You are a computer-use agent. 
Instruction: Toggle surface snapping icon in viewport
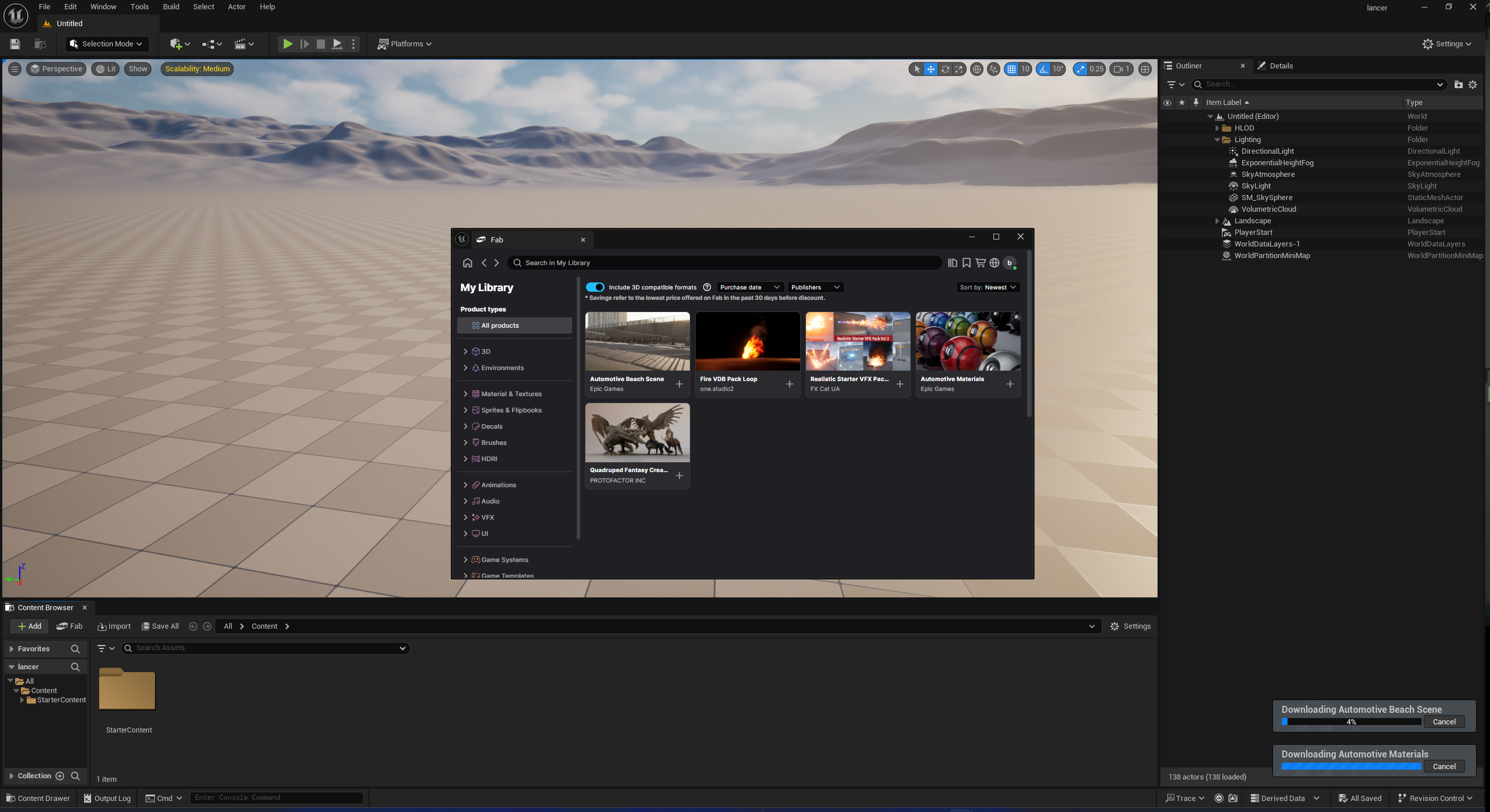point(994,69)
